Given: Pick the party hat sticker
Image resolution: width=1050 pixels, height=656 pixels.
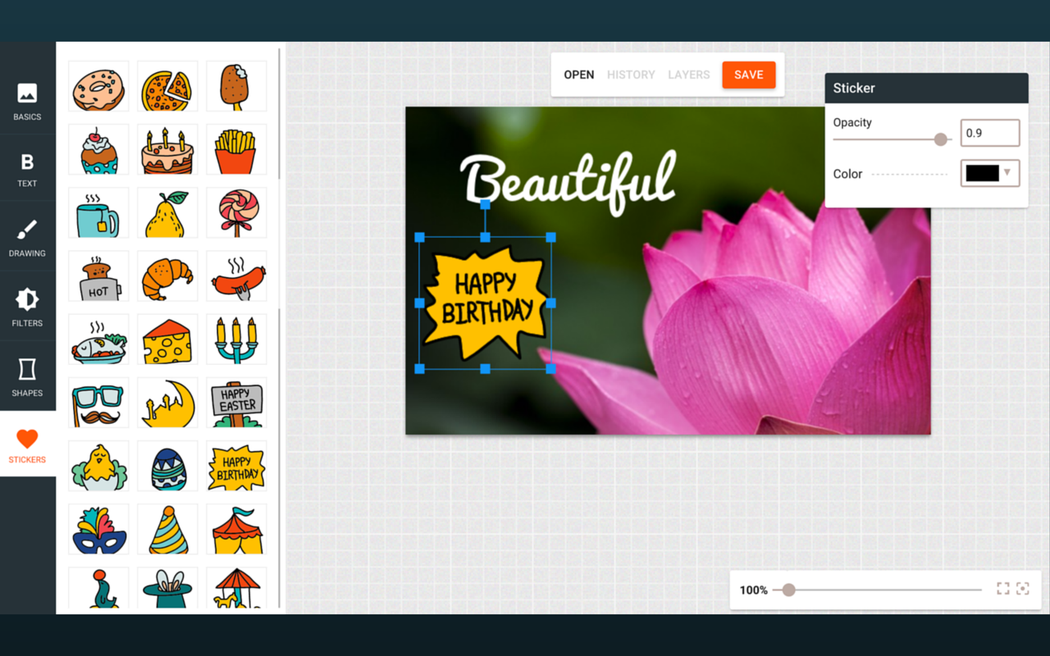Looking at the screenshot, I should [x=167, y=530].
